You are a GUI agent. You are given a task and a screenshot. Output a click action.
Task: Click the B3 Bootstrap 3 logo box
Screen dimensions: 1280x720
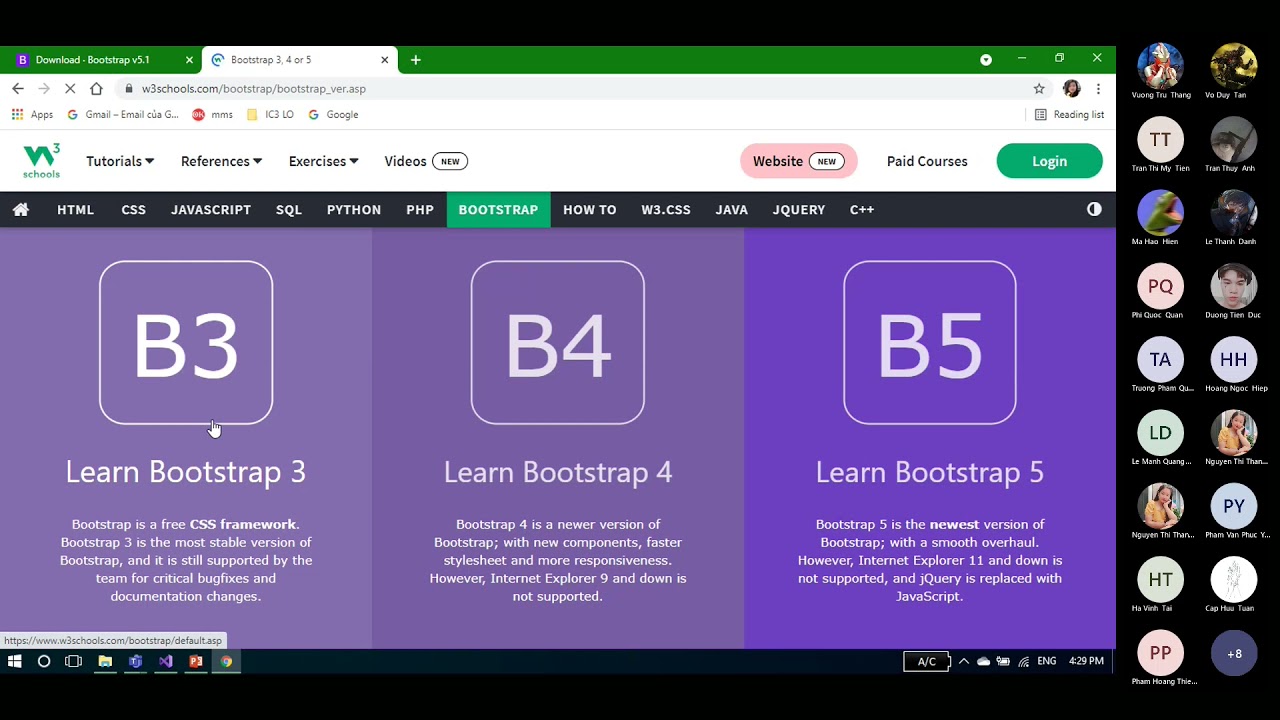pos(186,342)
